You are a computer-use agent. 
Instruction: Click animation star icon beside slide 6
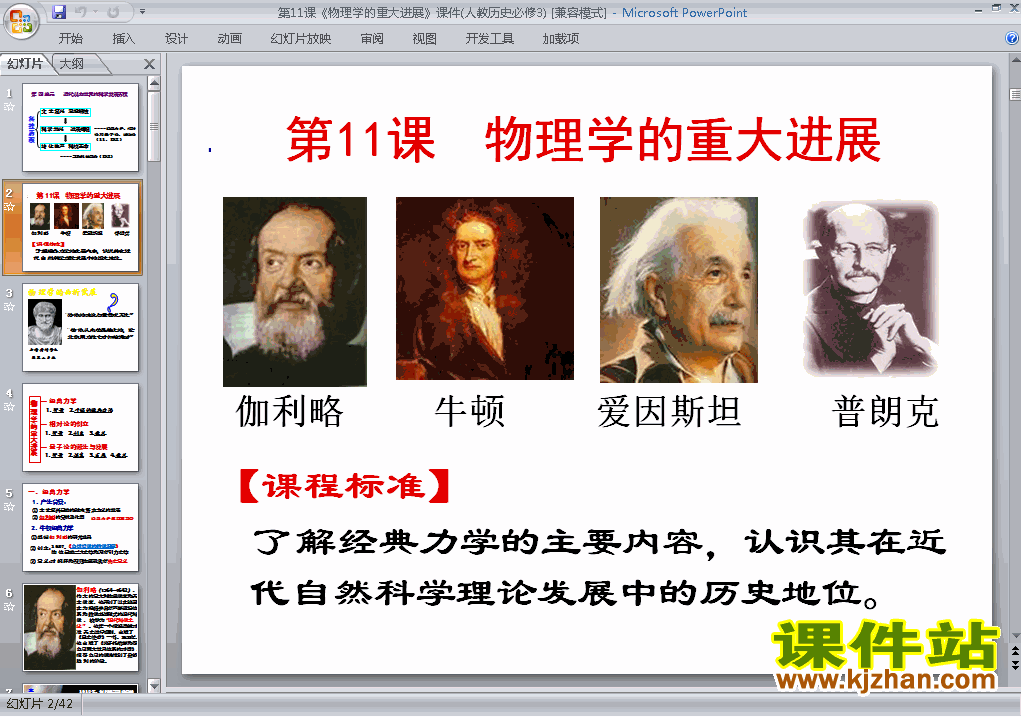[x=9, y=607]
